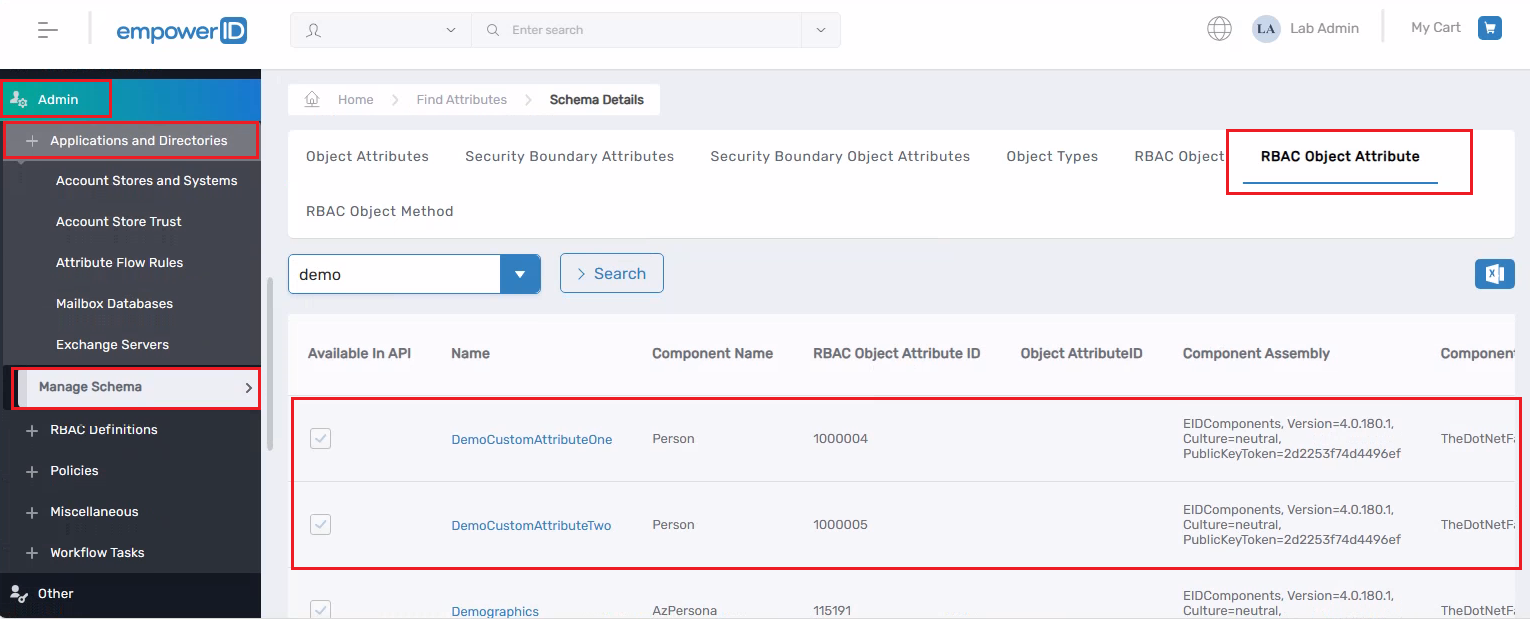1530x622 pixels.
Task: Open the shopping cart icon
Action: pos(1490,28)
